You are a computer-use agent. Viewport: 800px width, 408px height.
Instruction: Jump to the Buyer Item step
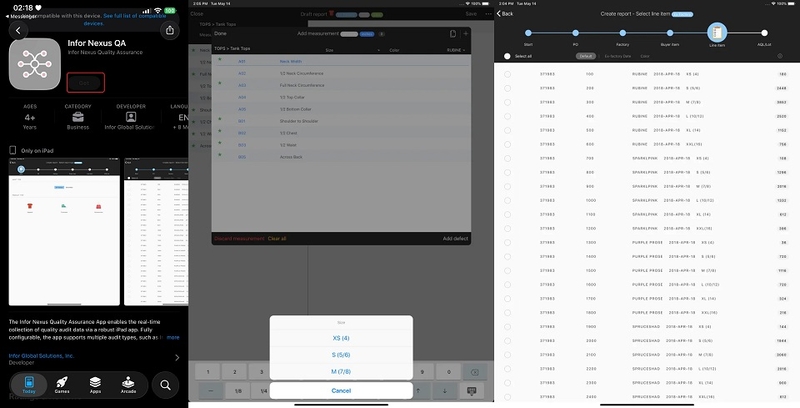pos(670,33)
